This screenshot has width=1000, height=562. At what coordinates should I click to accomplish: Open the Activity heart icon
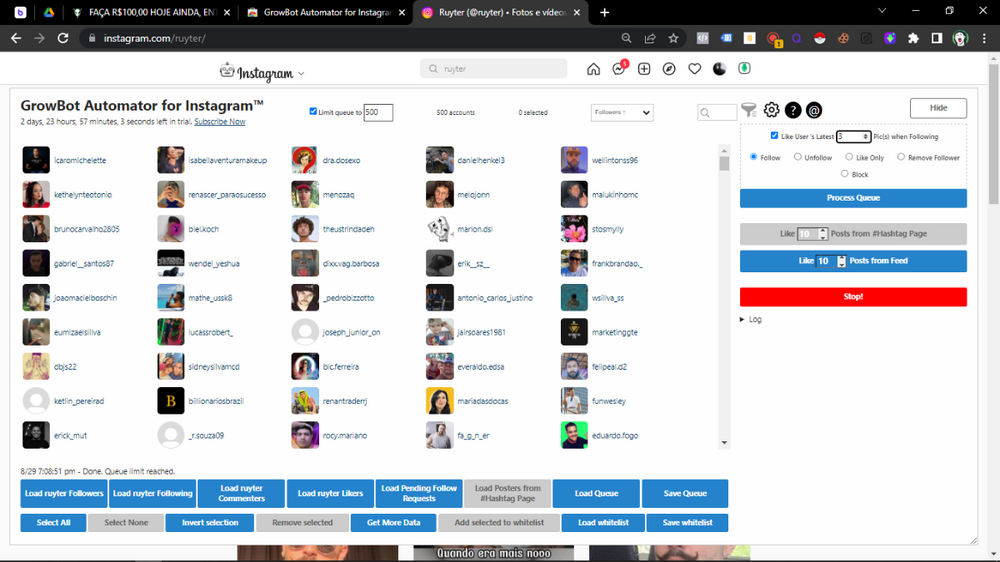[695, 69]
